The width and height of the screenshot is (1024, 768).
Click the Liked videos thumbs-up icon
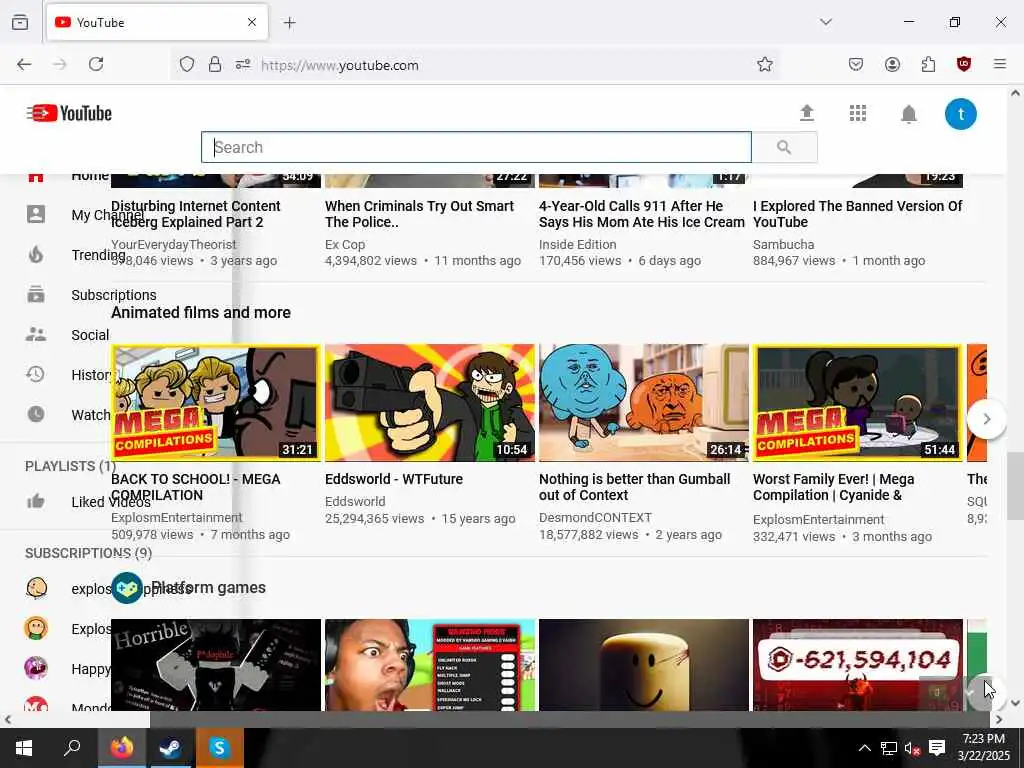point(35,501)
